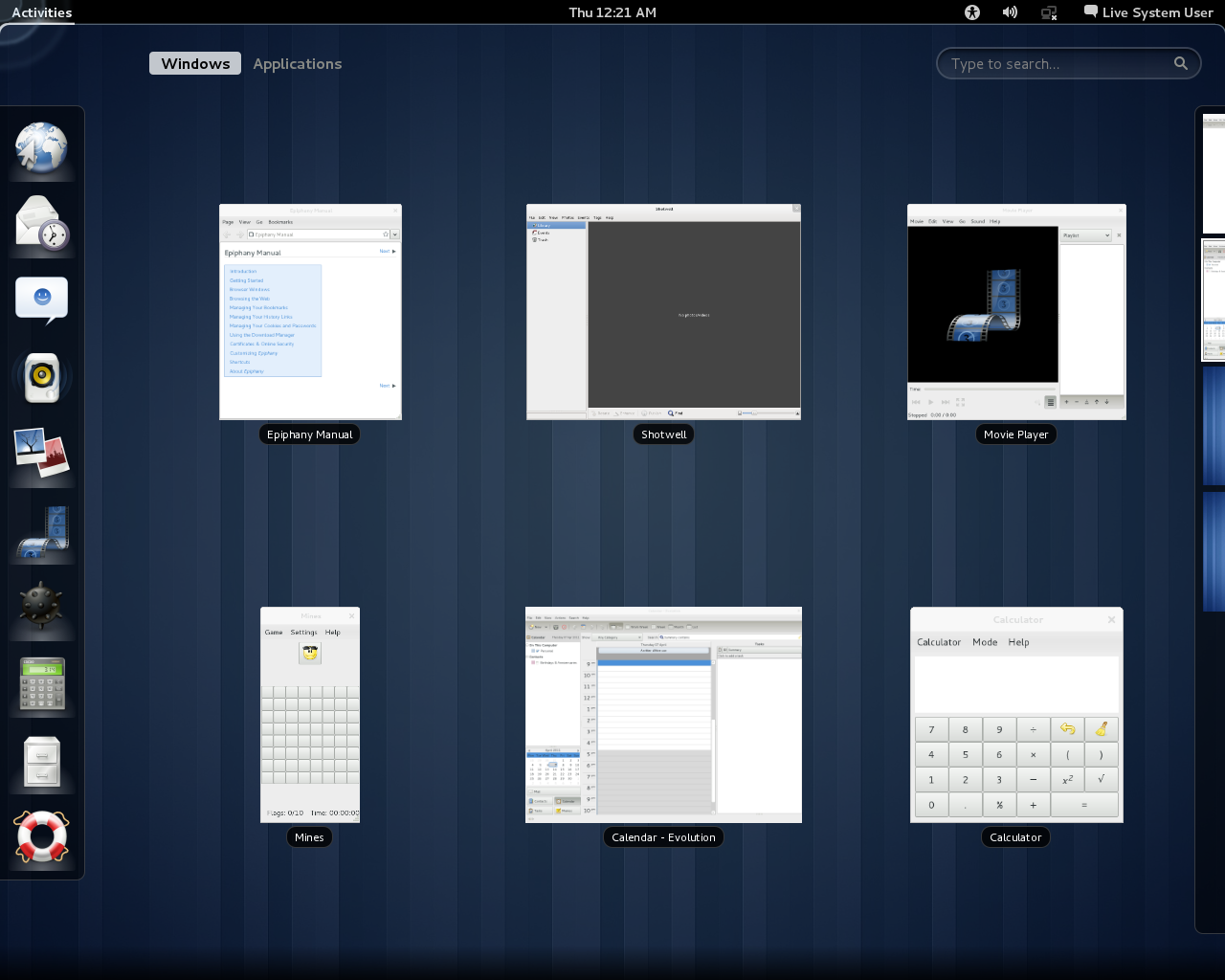The height and width of the screenshot is (980, 1225).
Task: Select the Windows tab
Action: [x=195, y=64]
